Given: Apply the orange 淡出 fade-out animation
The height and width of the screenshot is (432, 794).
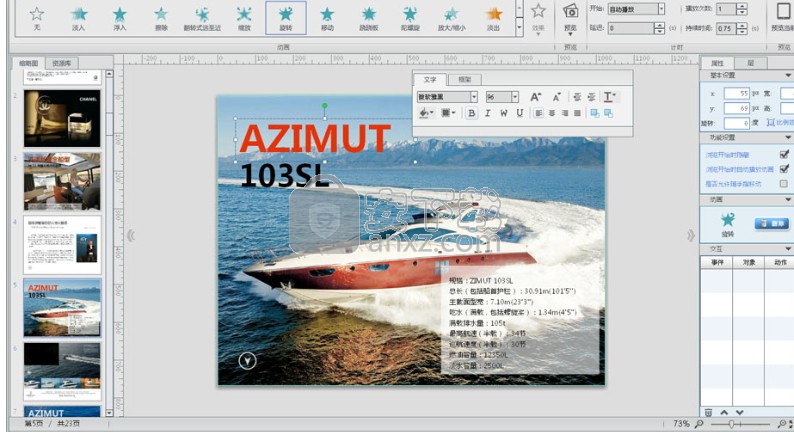Looking at the screenshot, I should [x=494, y=18].
